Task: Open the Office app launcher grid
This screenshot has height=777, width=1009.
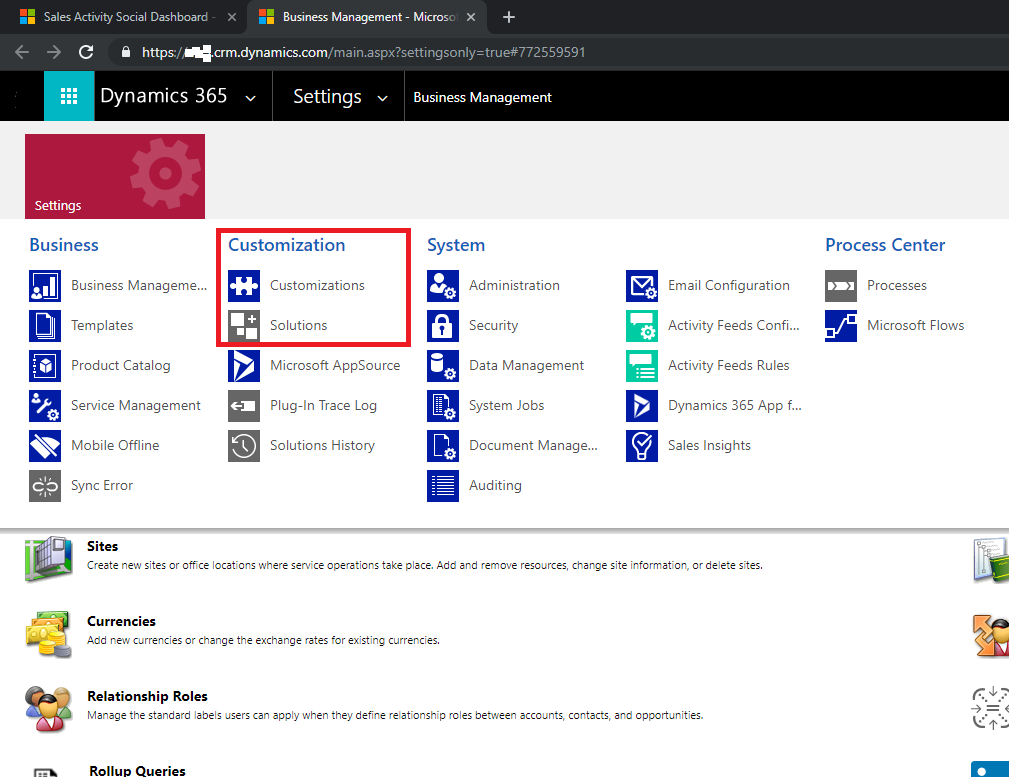Action: (68, 96)
